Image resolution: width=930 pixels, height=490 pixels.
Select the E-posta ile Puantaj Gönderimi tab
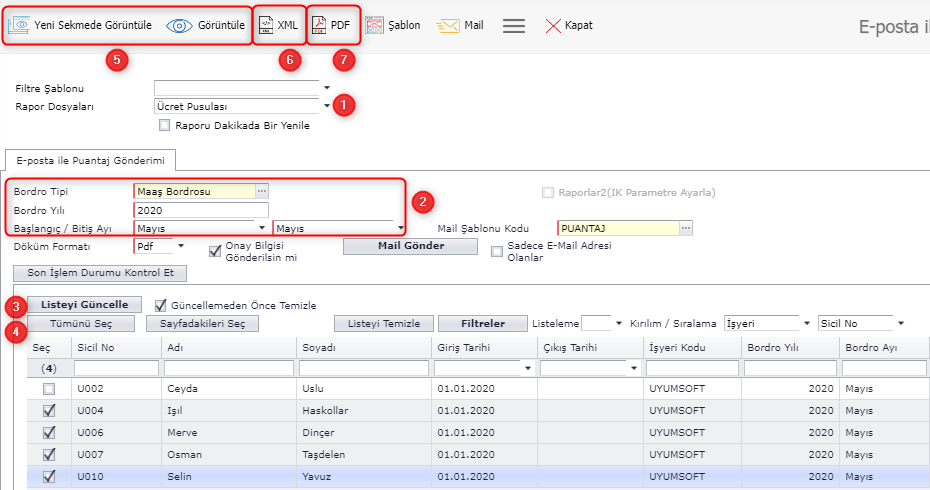91,159
